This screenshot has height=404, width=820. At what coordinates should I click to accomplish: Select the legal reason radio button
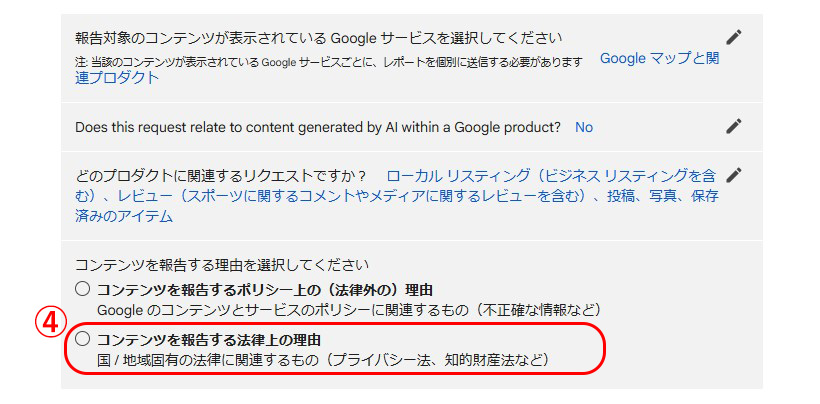(x=83, y=340)
